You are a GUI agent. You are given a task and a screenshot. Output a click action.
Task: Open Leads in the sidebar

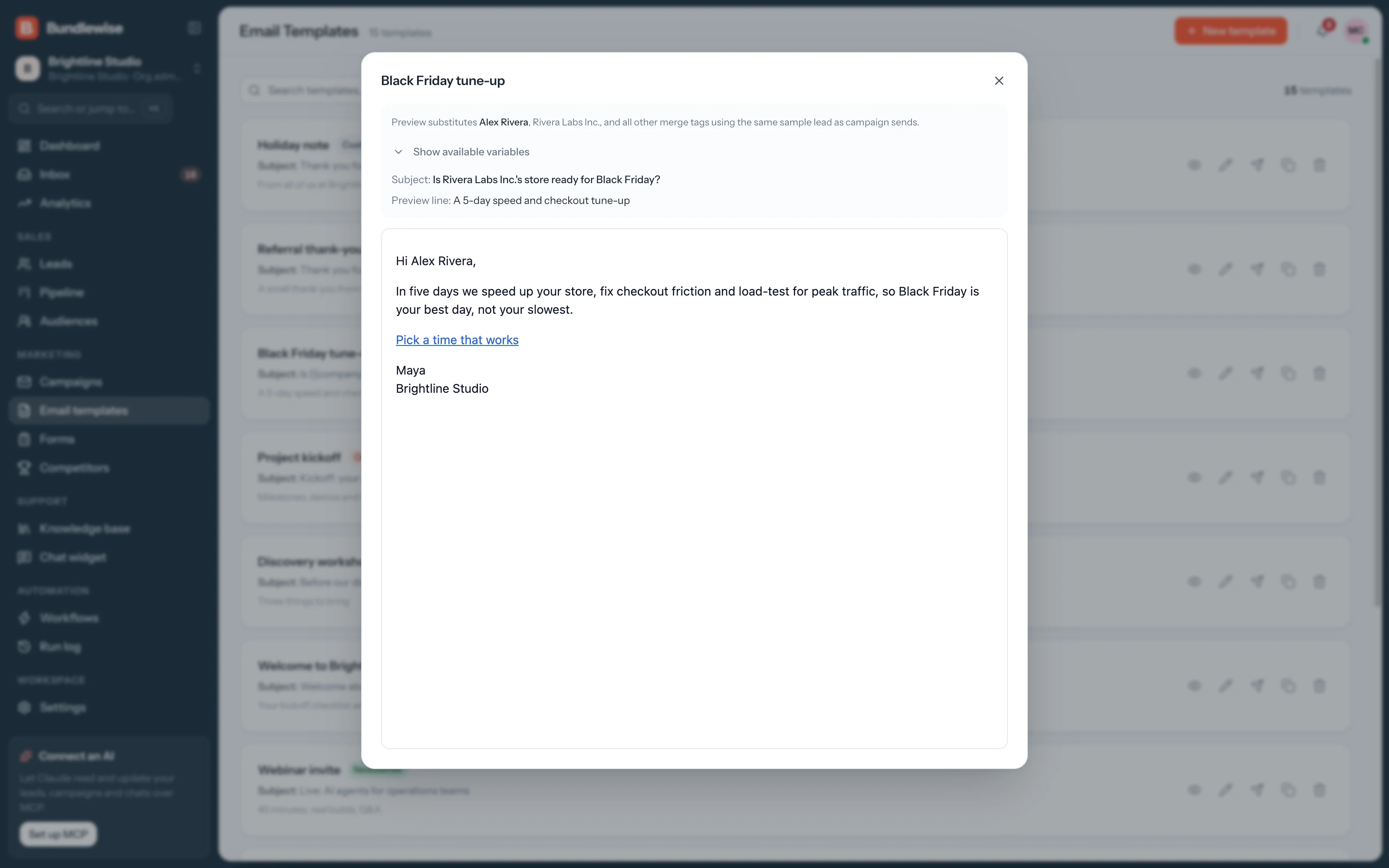(109, 264)
